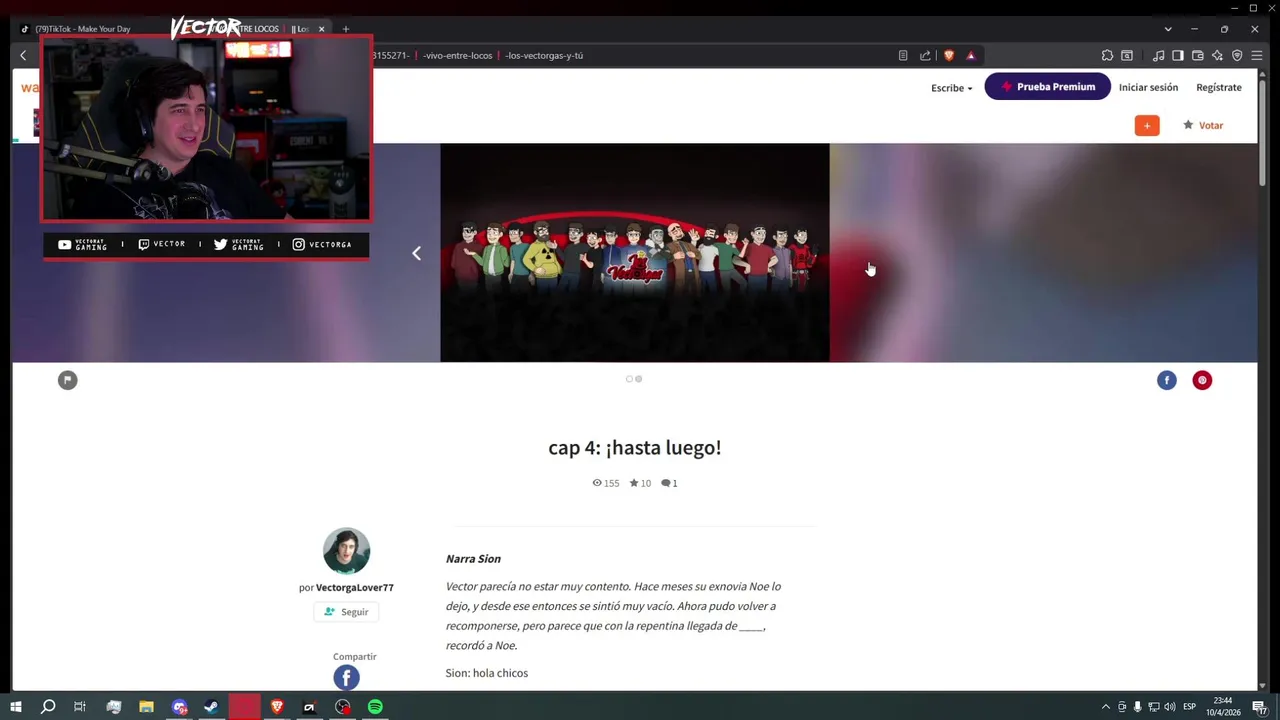
Task: Open the Brave Shields lion icon
Action: pos(949,56)
